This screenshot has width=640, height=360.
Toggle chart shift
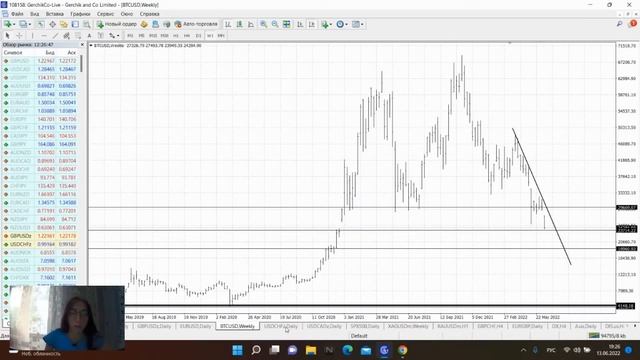(x=312, y=24)
